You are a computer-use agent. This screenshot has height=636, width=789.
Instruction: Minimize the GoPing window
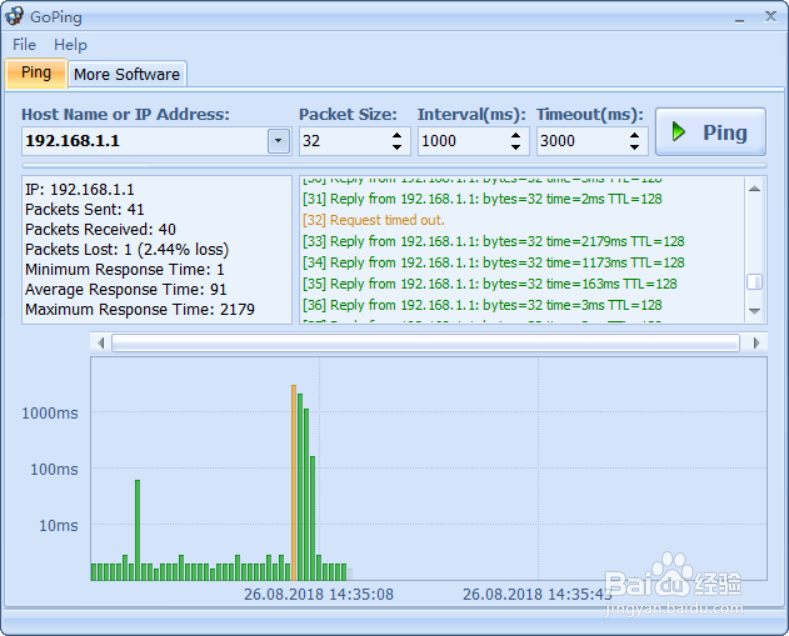(x=739, y=19)
